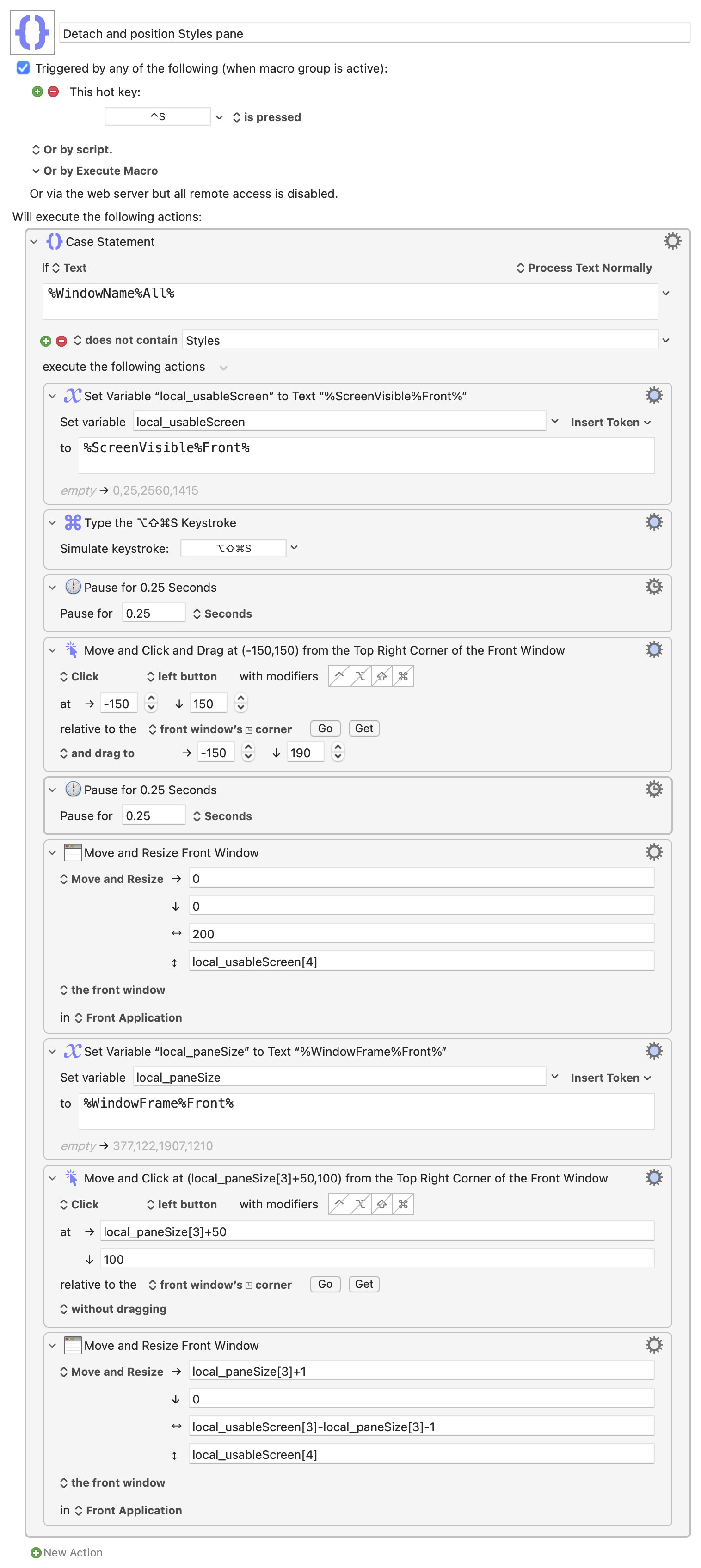This screenshot has height=1568, width=701.
Task: Open gear menu of first Pause action
Action: click(x=653, y=587)
